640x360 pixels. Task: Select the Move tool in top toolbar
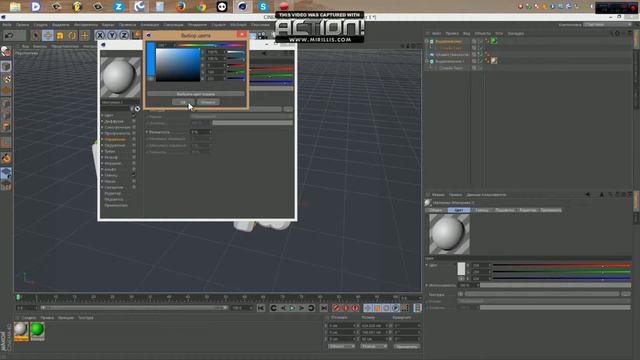point(48,36)
